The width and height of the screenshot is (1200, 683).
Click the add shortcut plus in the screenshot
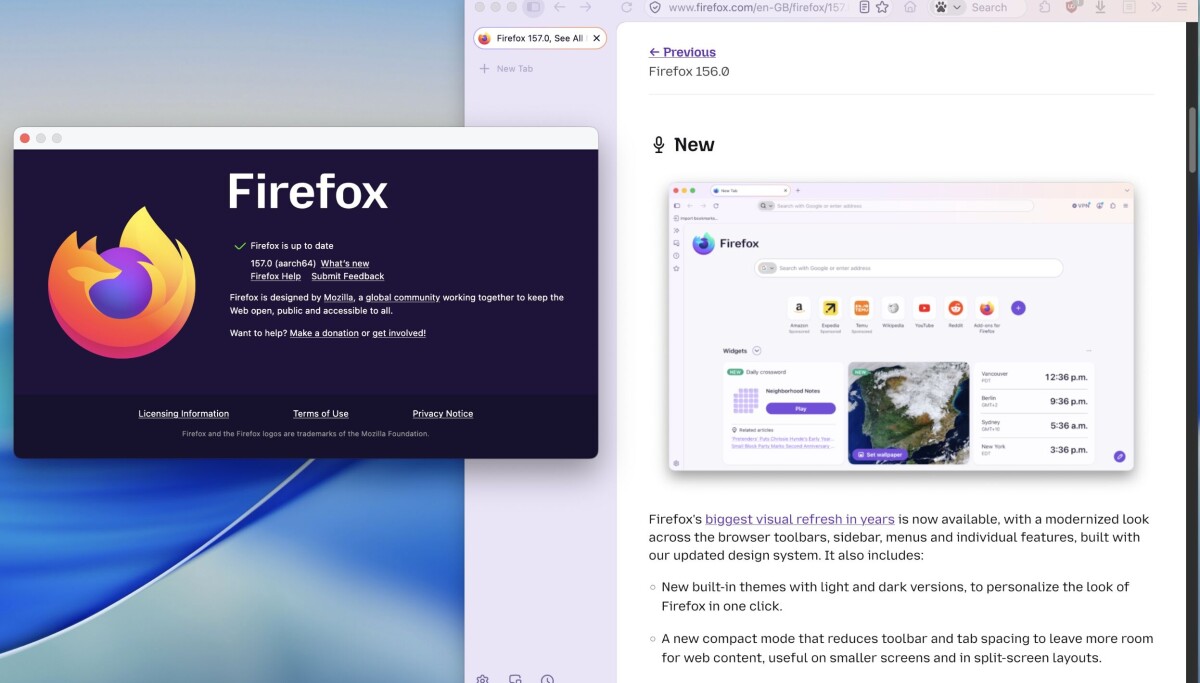click(x=1018, y=308)
